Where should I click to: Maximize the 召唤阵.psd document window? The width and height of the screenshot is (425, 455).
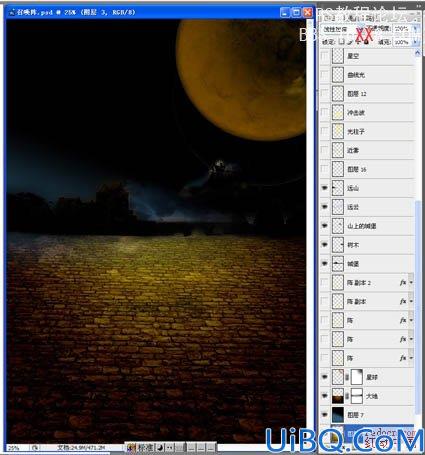(x=296, y=13)
